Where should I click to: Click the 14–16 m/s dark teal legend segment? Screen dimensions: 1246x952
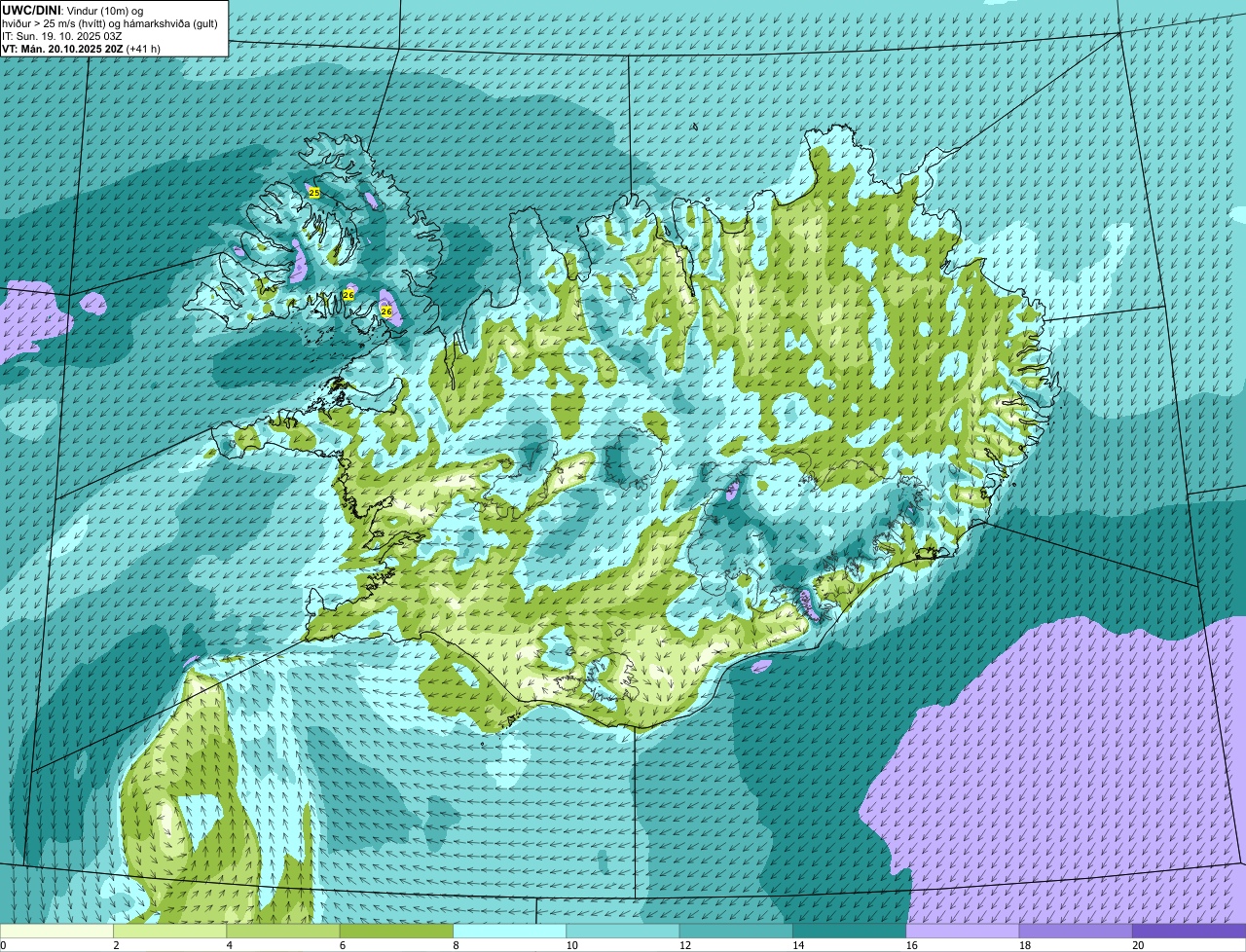[x=850, y=932]
